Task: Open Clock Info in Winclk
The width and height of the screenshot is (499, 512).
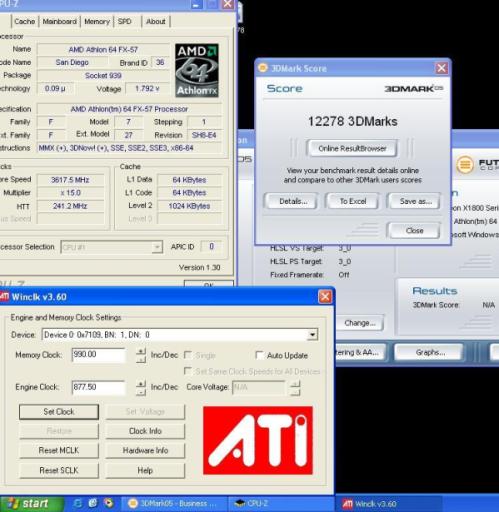Action: point(145,431)
